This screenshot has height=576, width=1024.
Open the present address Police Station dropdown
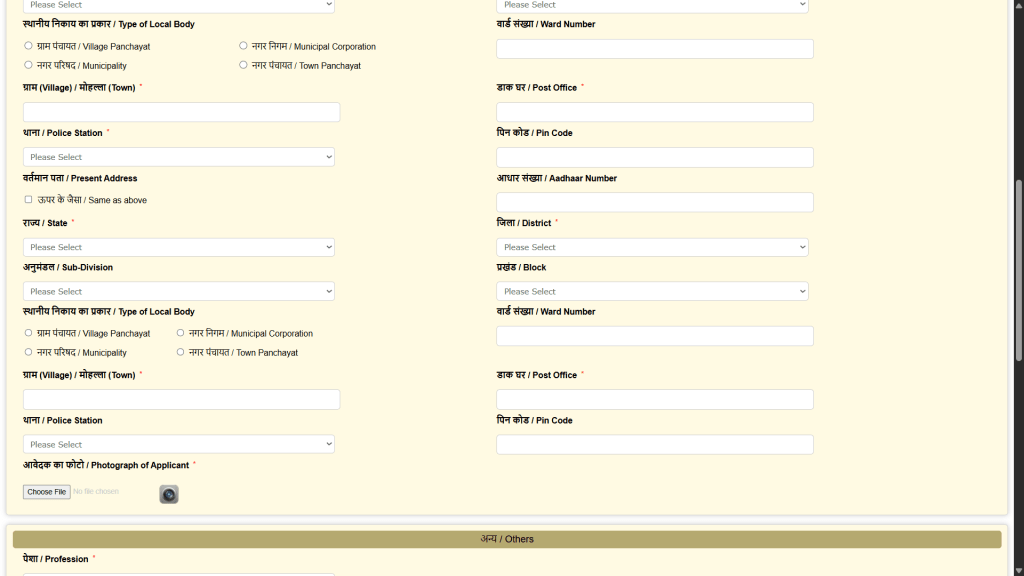(x=179, y=444)
